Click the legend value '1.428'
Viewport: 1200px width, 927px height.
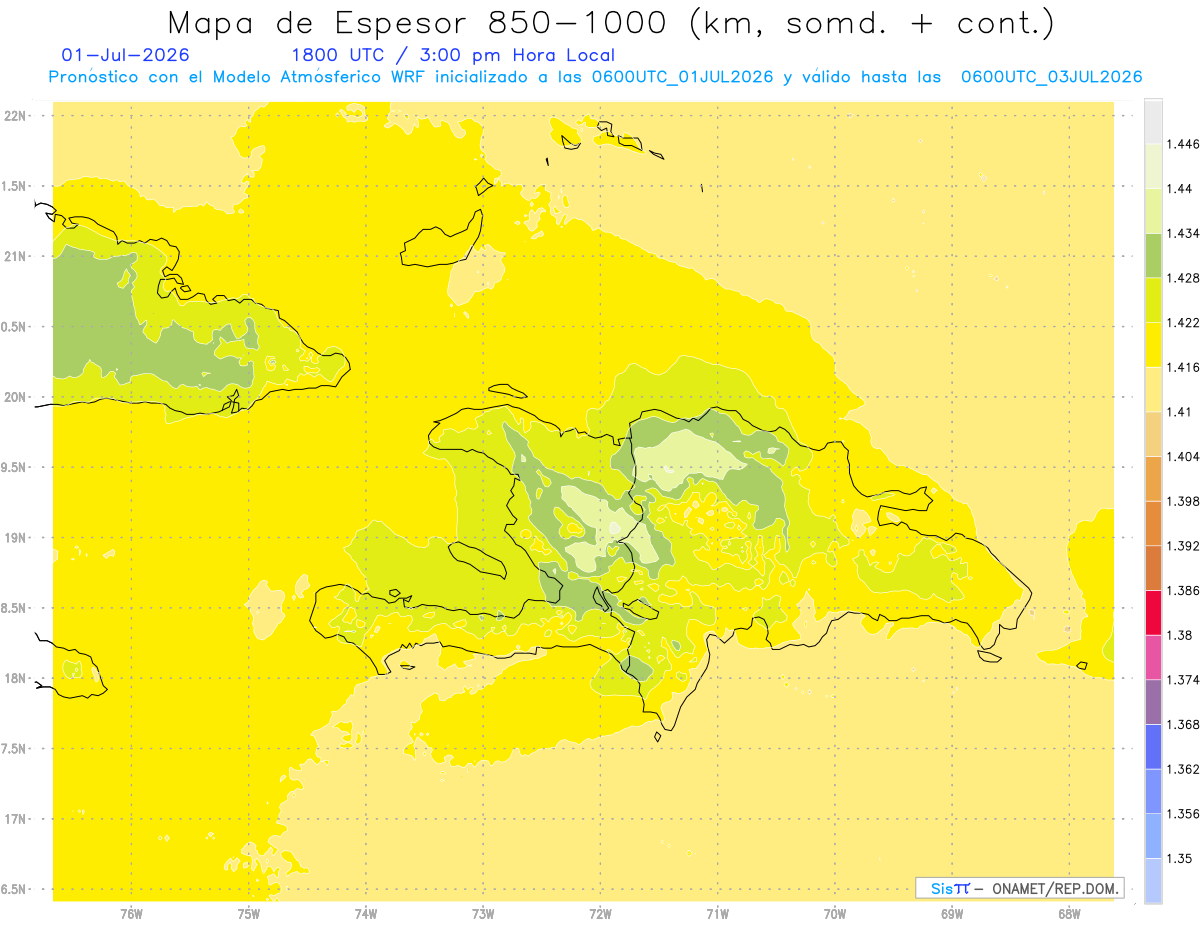pos(1185,278)
